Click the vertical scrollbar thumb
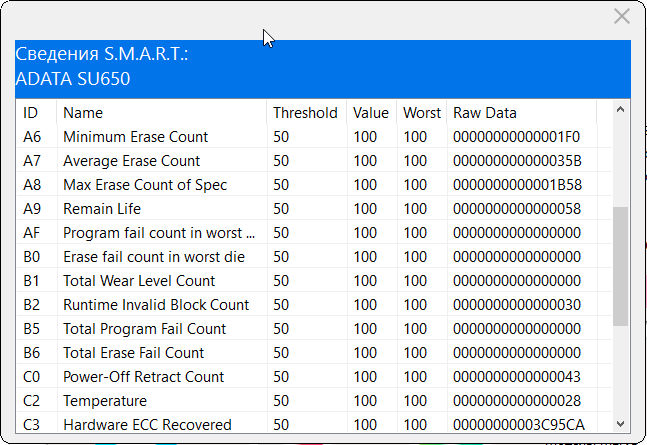 coord(620,266)
